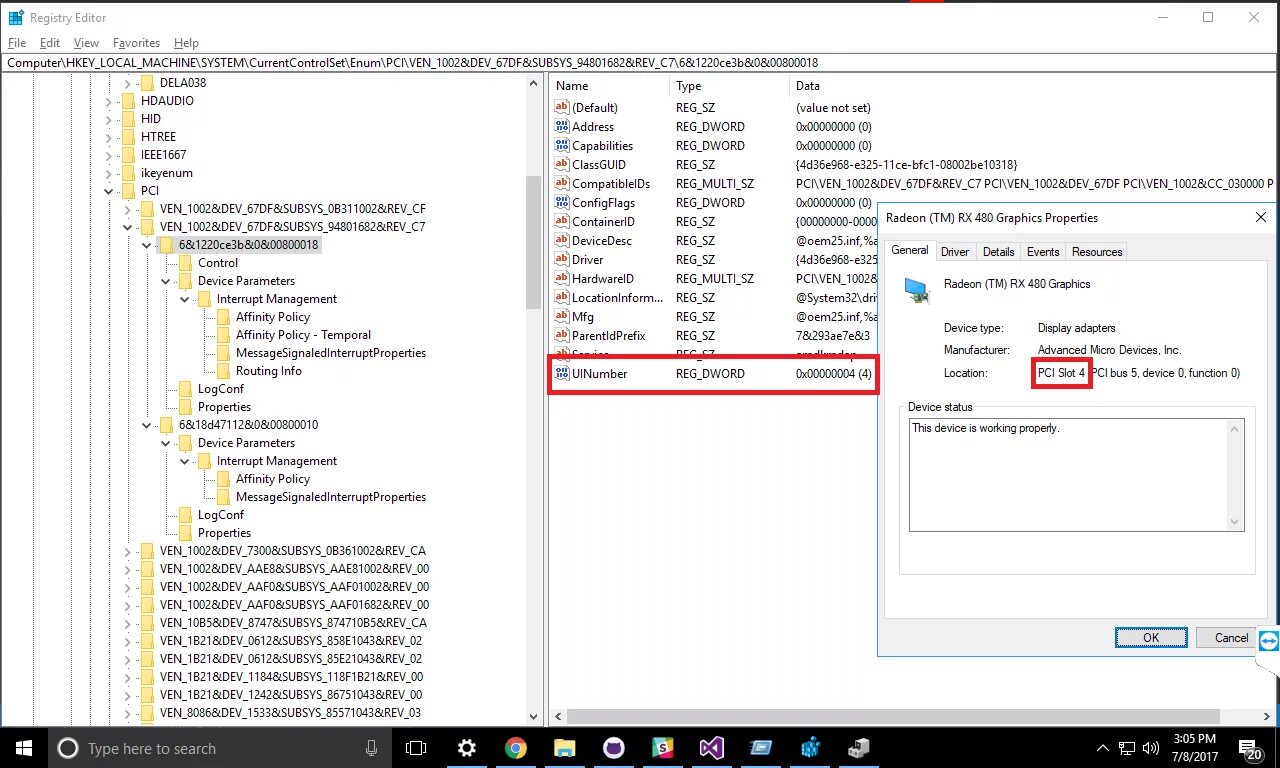The image size is (1280, 768).
Task: Open the File menu
Action: click(x=17, y=43)
